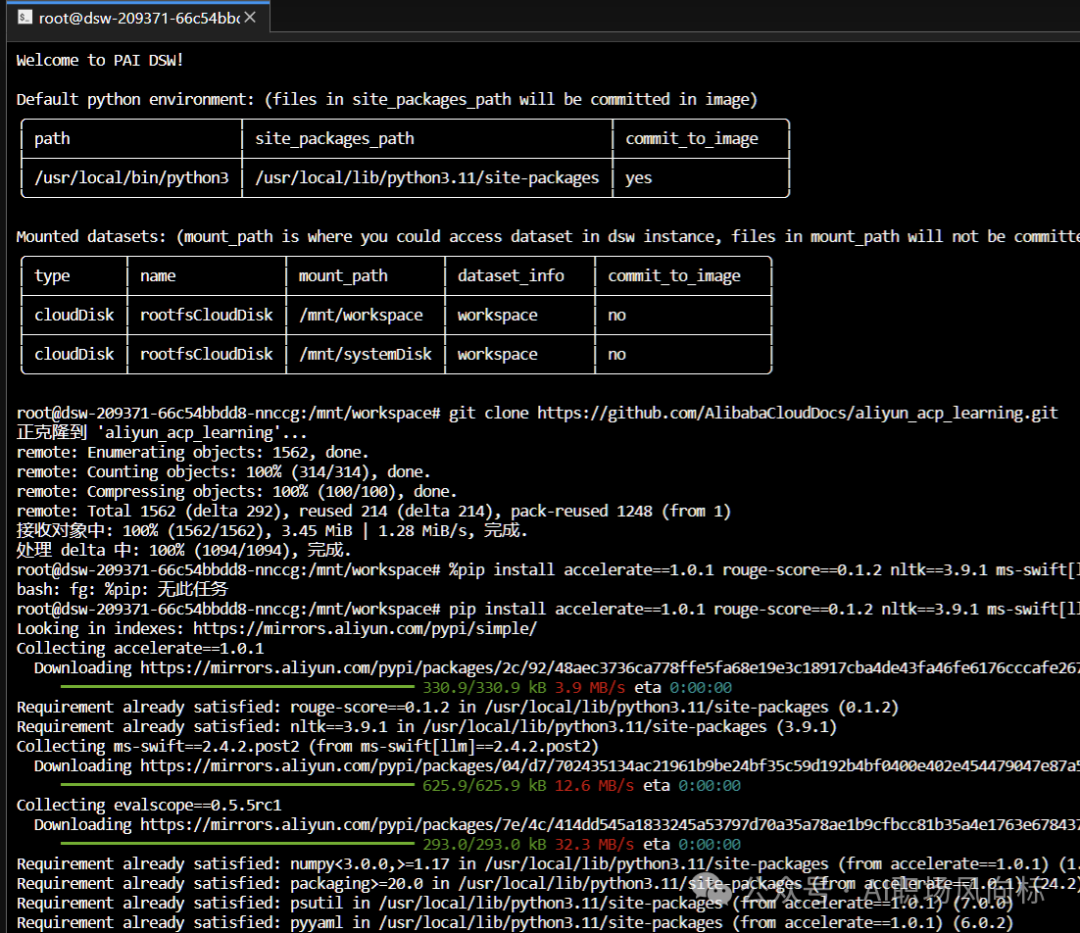
Task: Click the '12.6 MB/s' download speed value
Action: click(594, 785)
